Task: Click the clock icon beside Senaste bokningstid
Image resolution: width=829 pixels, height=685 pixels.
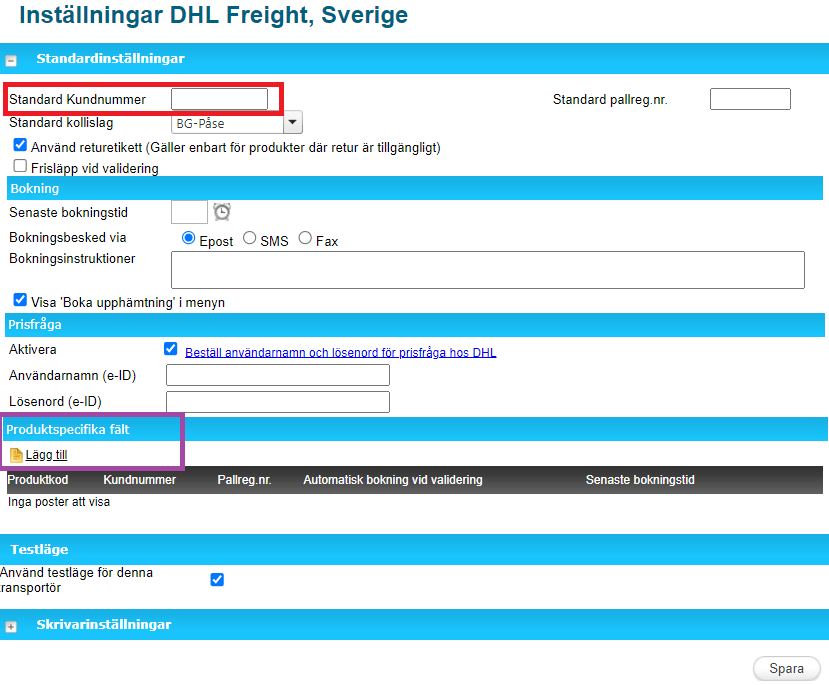Action: (222, 212)
